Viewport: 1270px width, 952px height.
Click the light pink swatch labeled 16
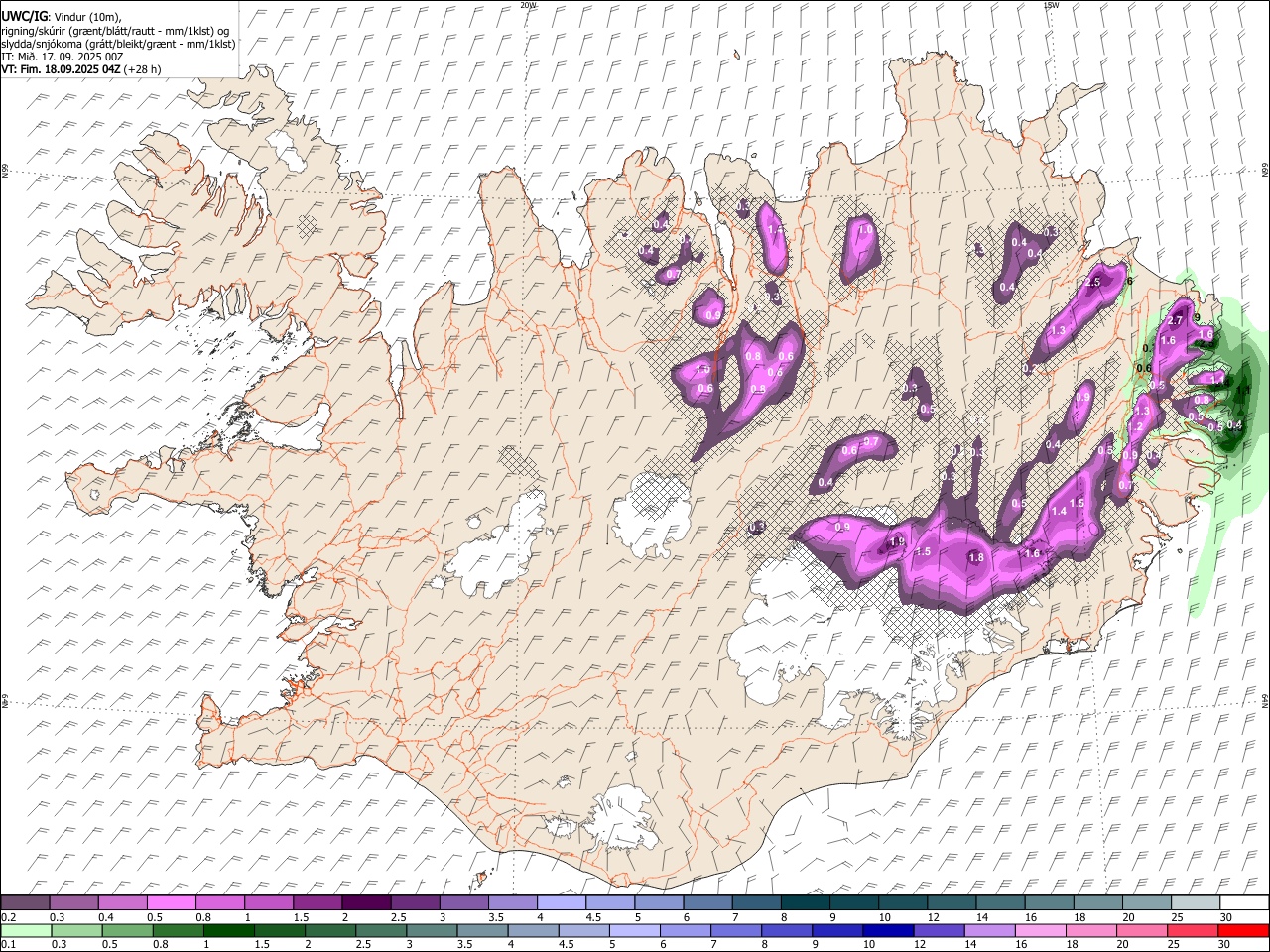point(1040,930)
